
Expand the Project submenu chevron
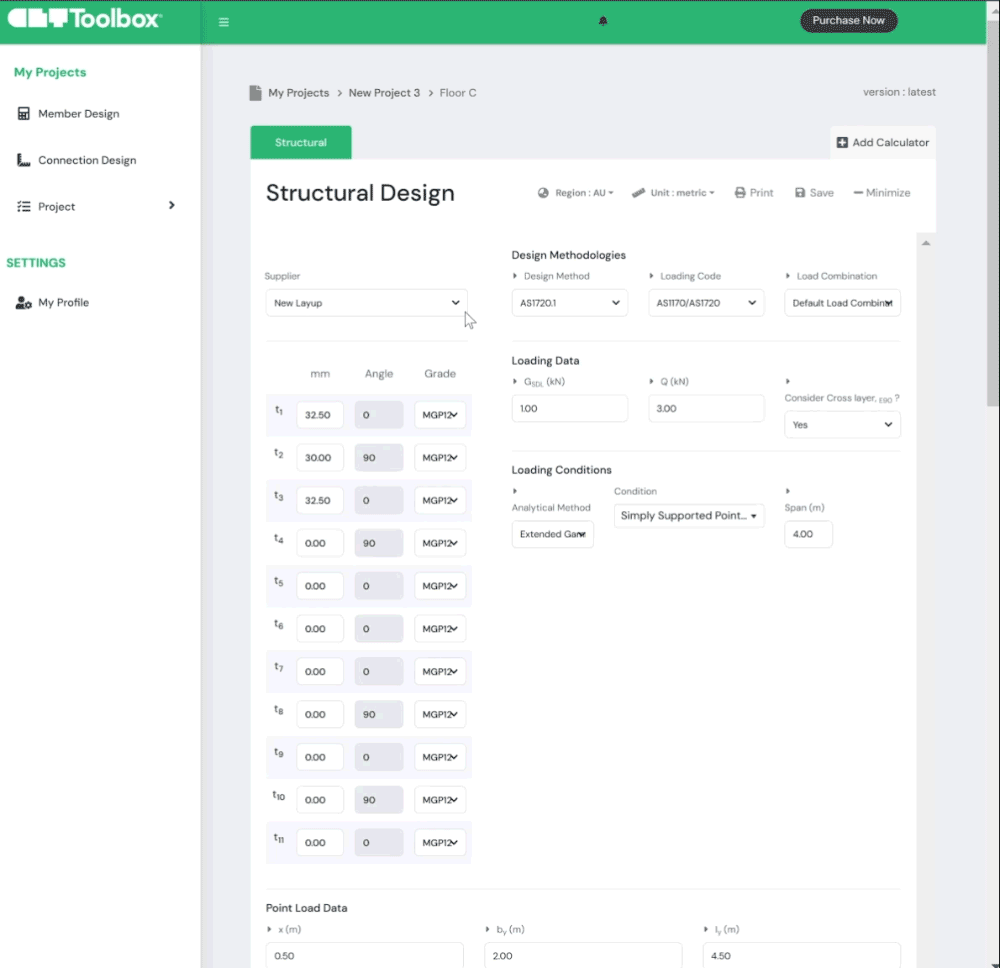(171, 206)
